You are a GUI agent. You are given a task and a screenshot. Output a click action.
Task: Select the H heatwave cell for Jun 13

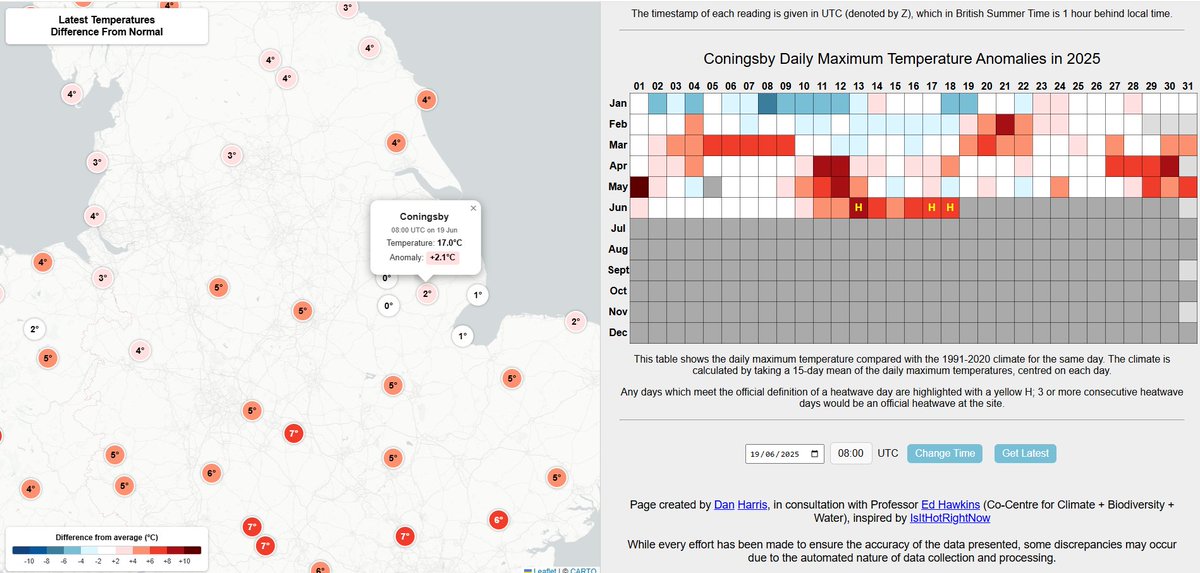point(858,207)
